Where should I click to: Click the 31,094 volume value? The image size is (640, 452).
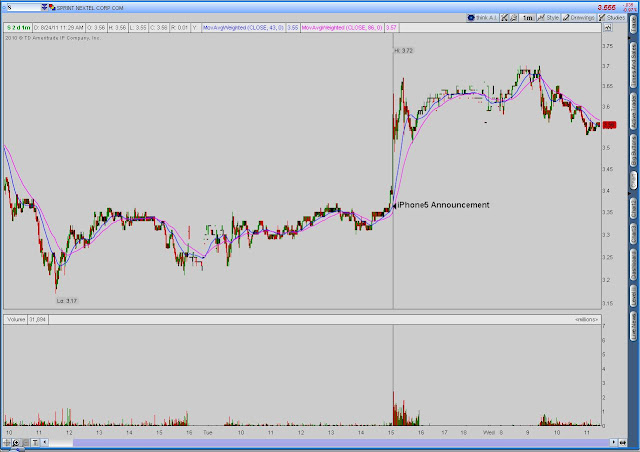(x=38, y=319)
